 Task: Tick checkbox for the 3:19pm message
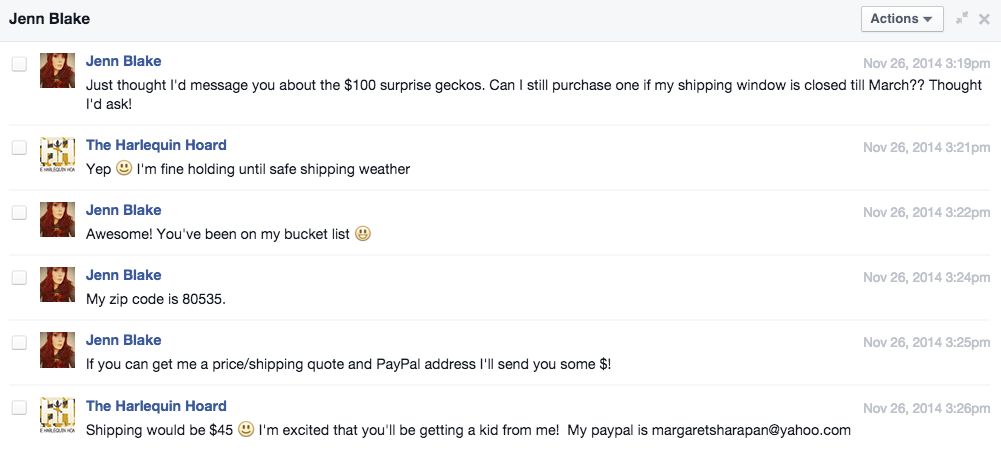pyautogui.click(x=20, y=64)
